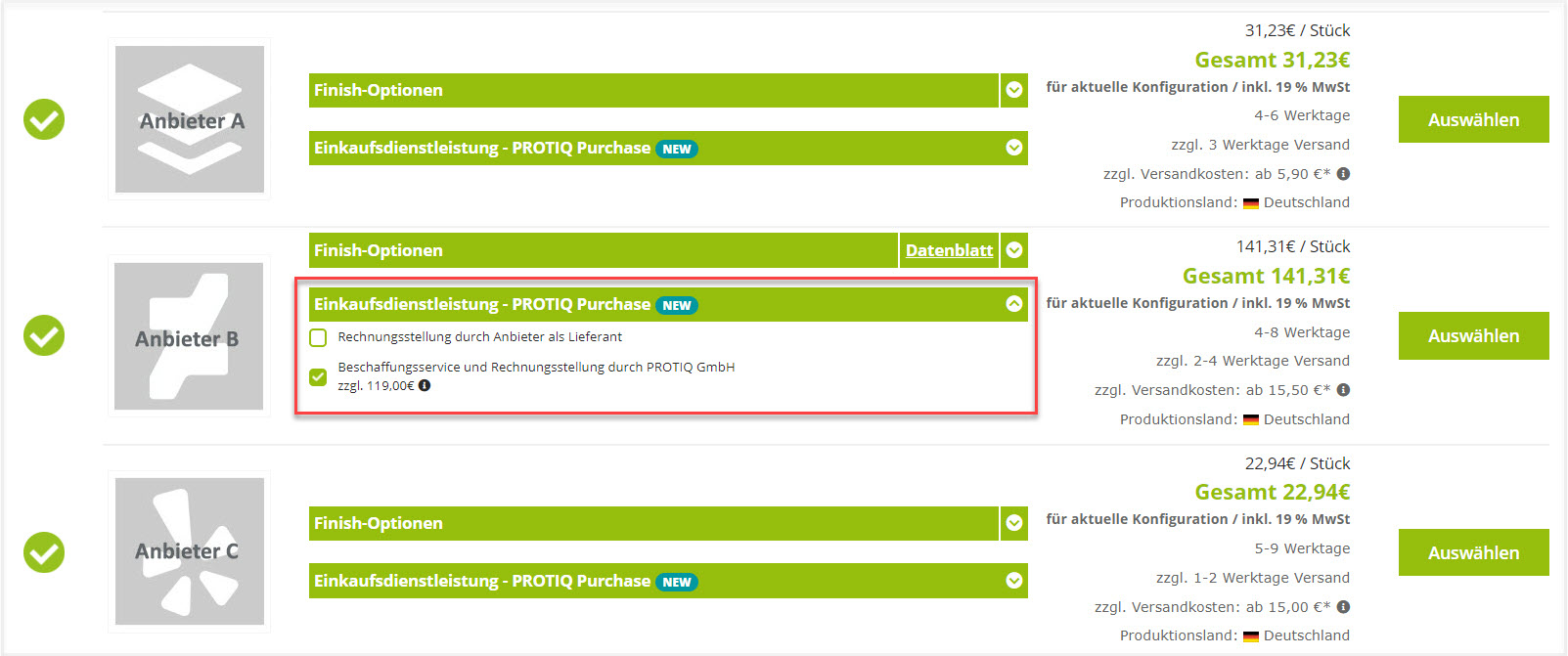Click the green checkmark beside Anbieter C
1568x656 pixels.
click(x=44, y=552)
